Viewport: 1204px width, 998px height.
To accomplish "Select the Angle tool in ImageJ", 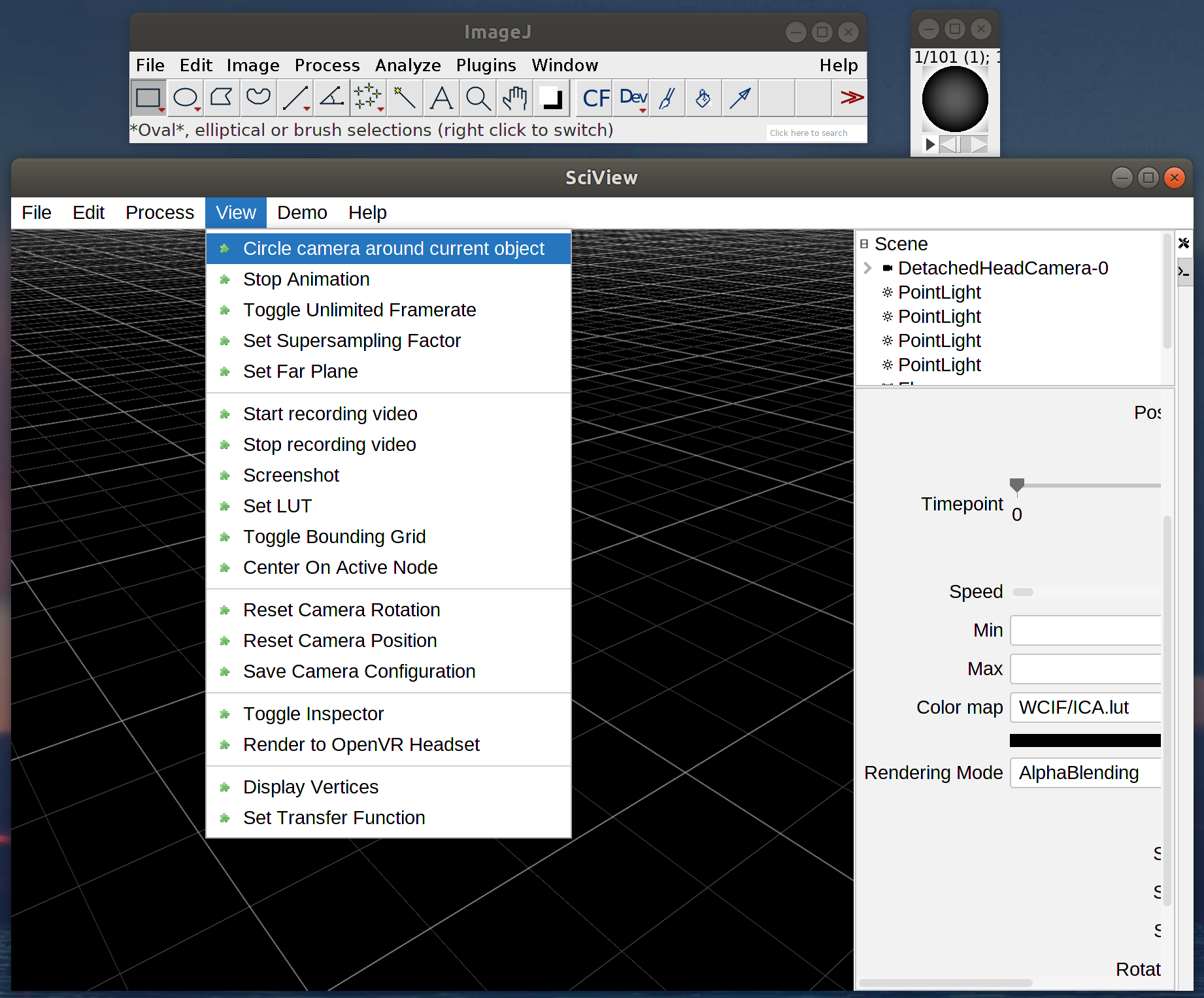I will click(331, 98).
